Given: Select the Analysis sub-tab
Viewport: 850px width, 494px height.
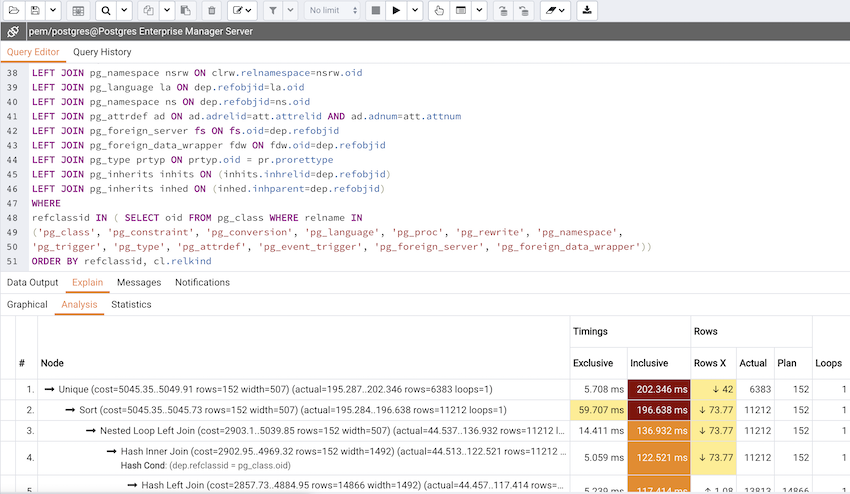Looking at the screenshot, I should (x=79, y=305).
